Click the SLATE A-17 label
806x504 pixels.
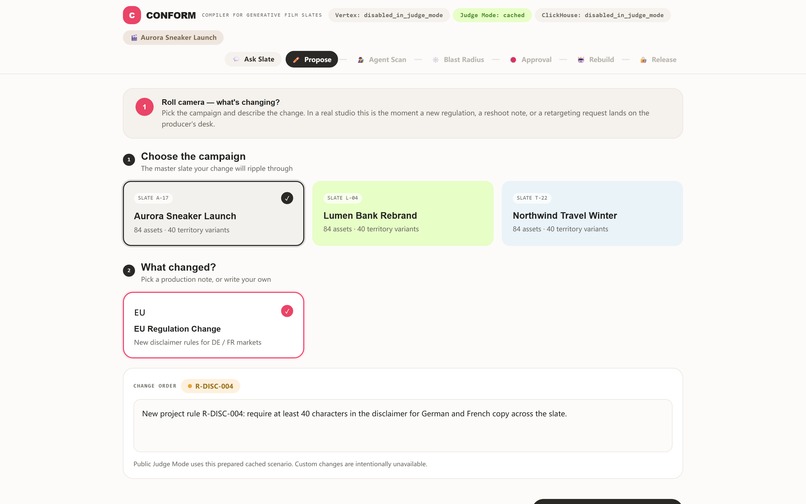click(x=153, y=198)
